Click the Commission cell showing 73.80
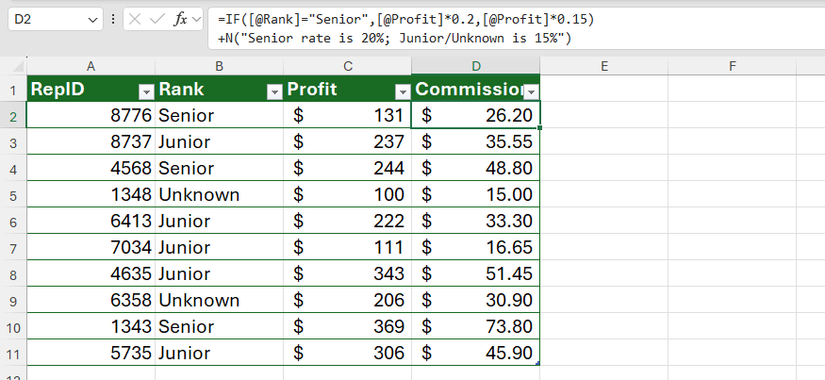825x380 pixels. (x=476, y=326)
